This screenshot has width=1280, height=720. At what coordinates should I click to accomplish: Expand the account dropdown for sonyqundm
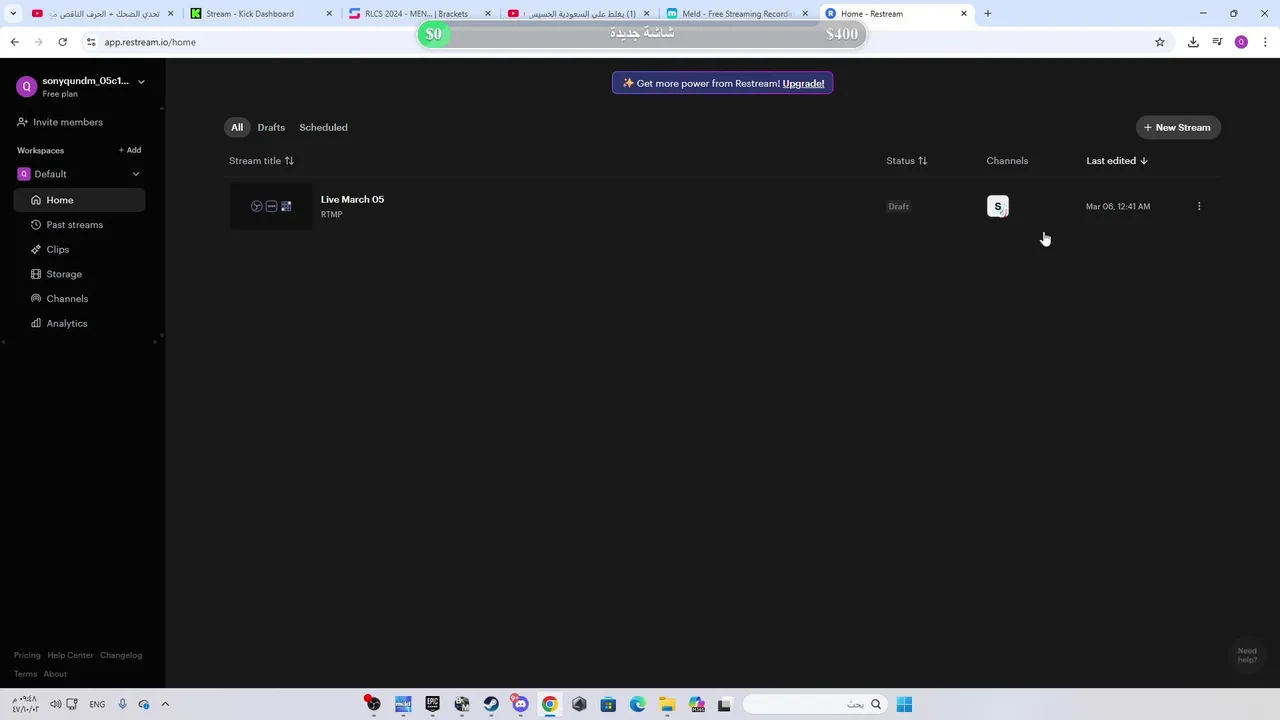pos(141,81)
